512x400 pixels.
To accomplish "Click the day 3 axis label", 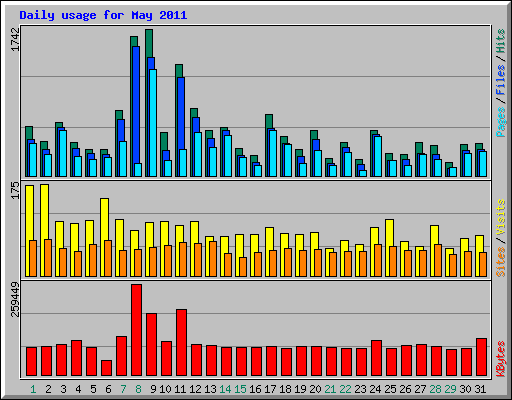I will [63, 389].
